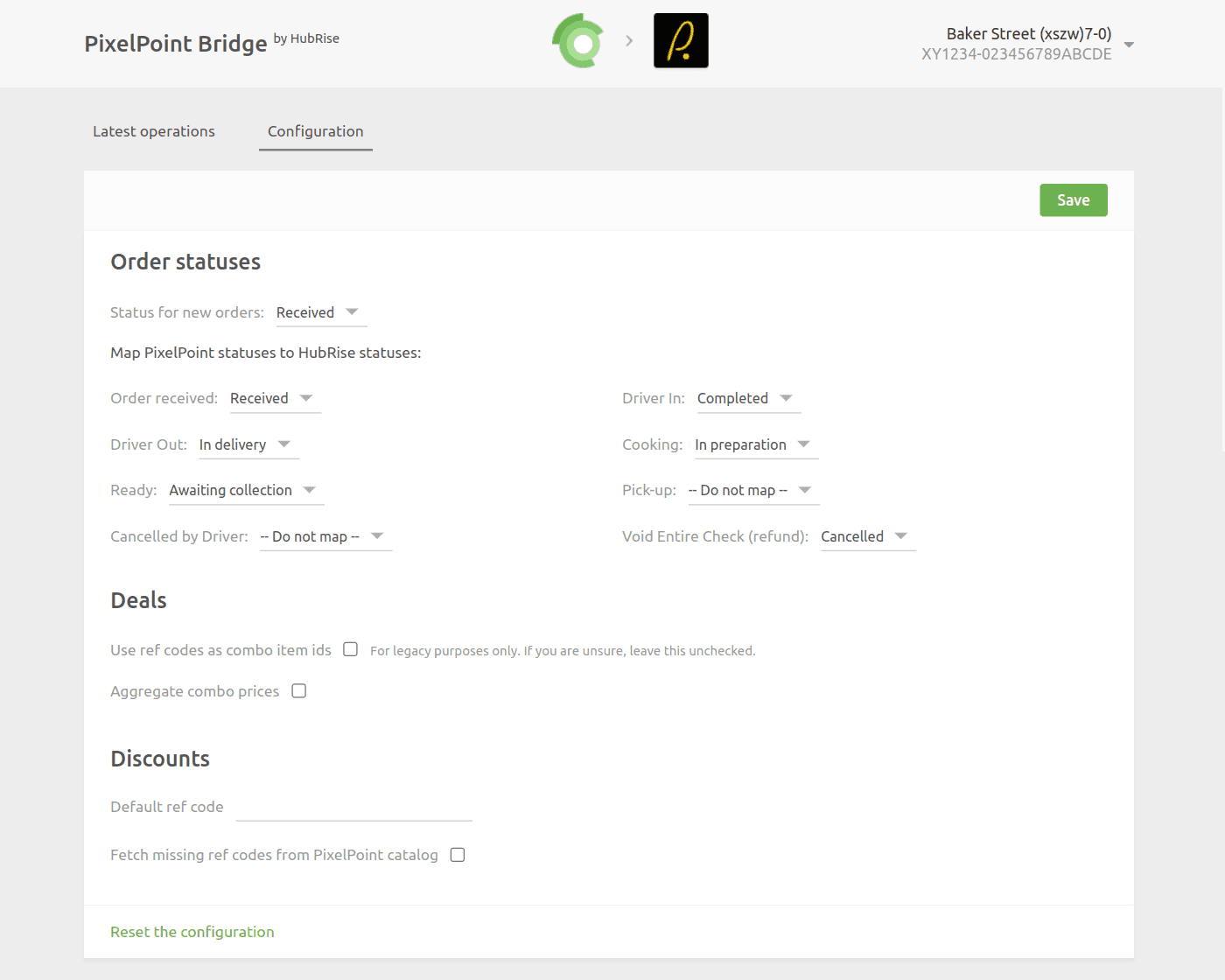Open the Order received status dropdown
This screenshot has width=1225, height=980.
coord(276,398)
